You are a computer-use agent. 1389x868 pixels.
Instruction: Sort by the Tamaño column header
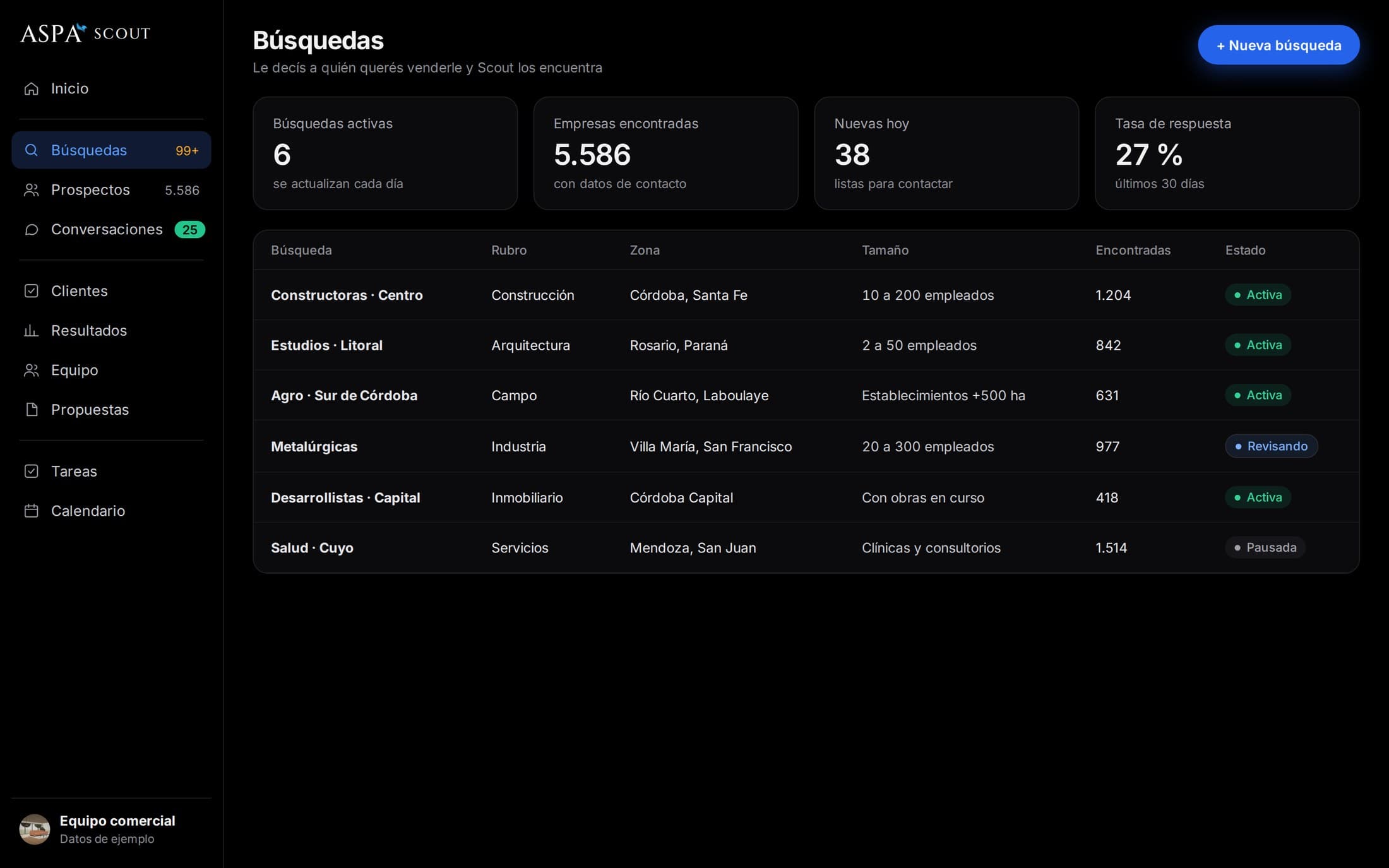pyautogui.click(x=885, y=251)
